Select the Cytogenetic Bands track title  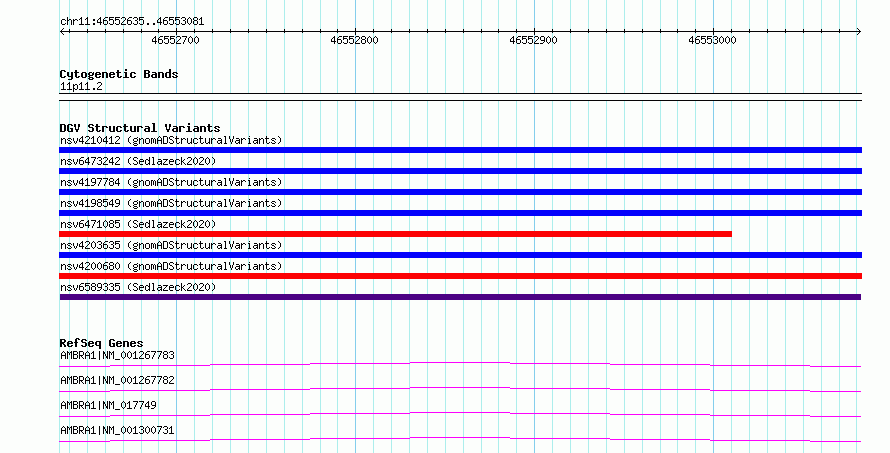click(x=119, y=74)
